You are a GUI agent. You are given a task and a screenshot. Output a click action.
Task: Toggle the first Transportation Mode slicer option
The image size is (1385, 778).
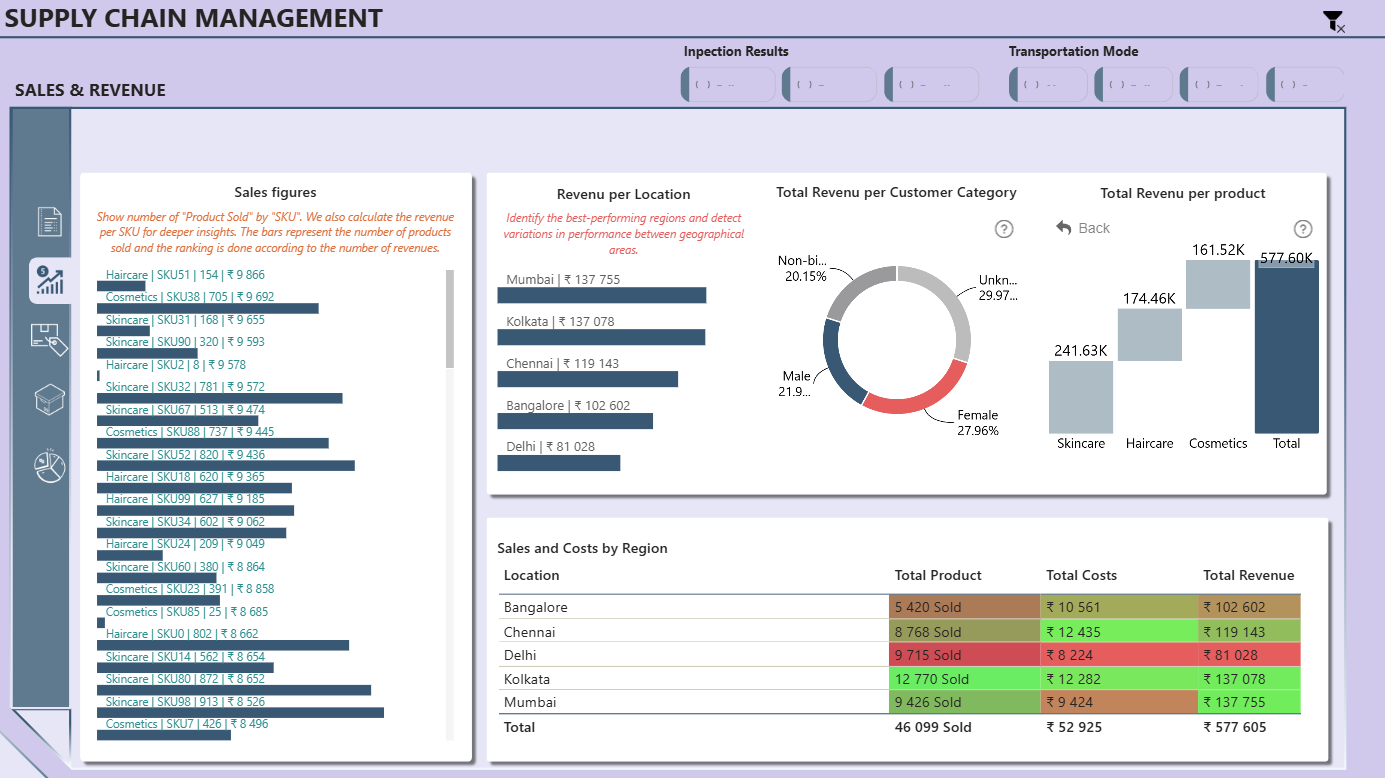coord(1047,84)
